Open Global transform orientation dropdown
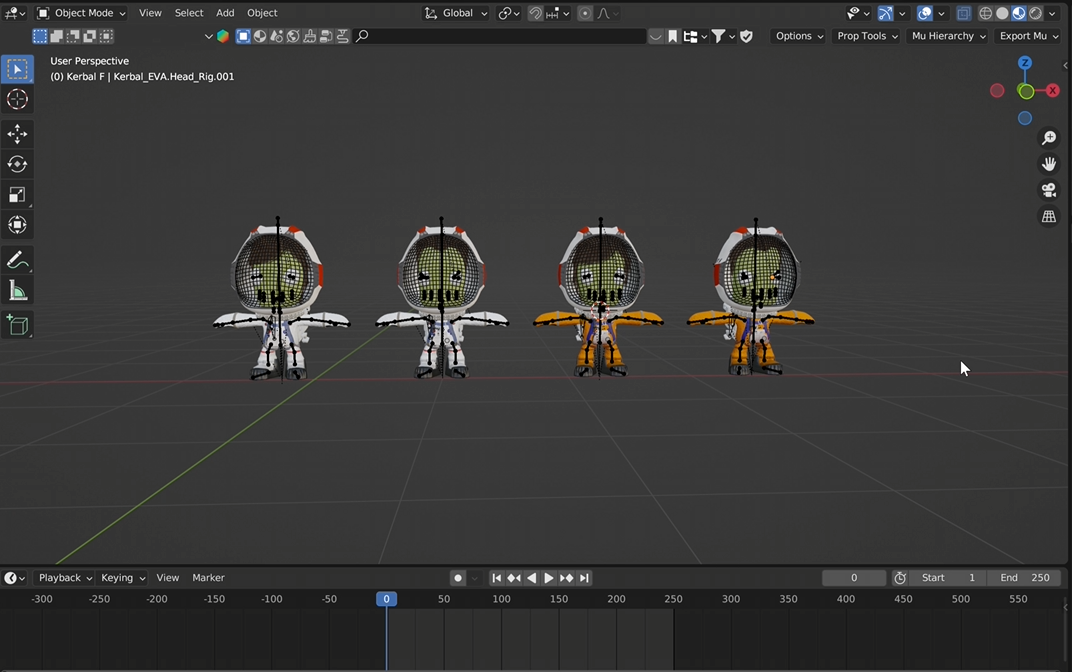 [x=457, y=13]
